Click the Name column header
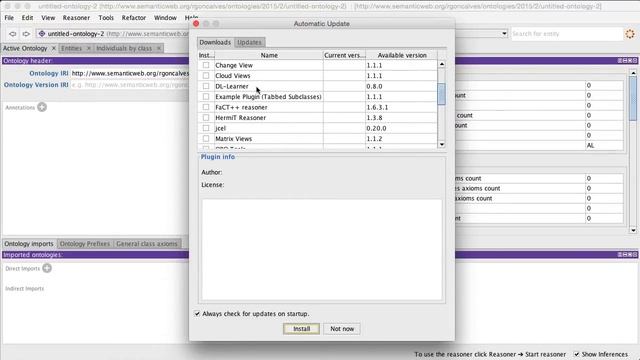This screenshot has width=640, height=360. [x=269, y=55]
